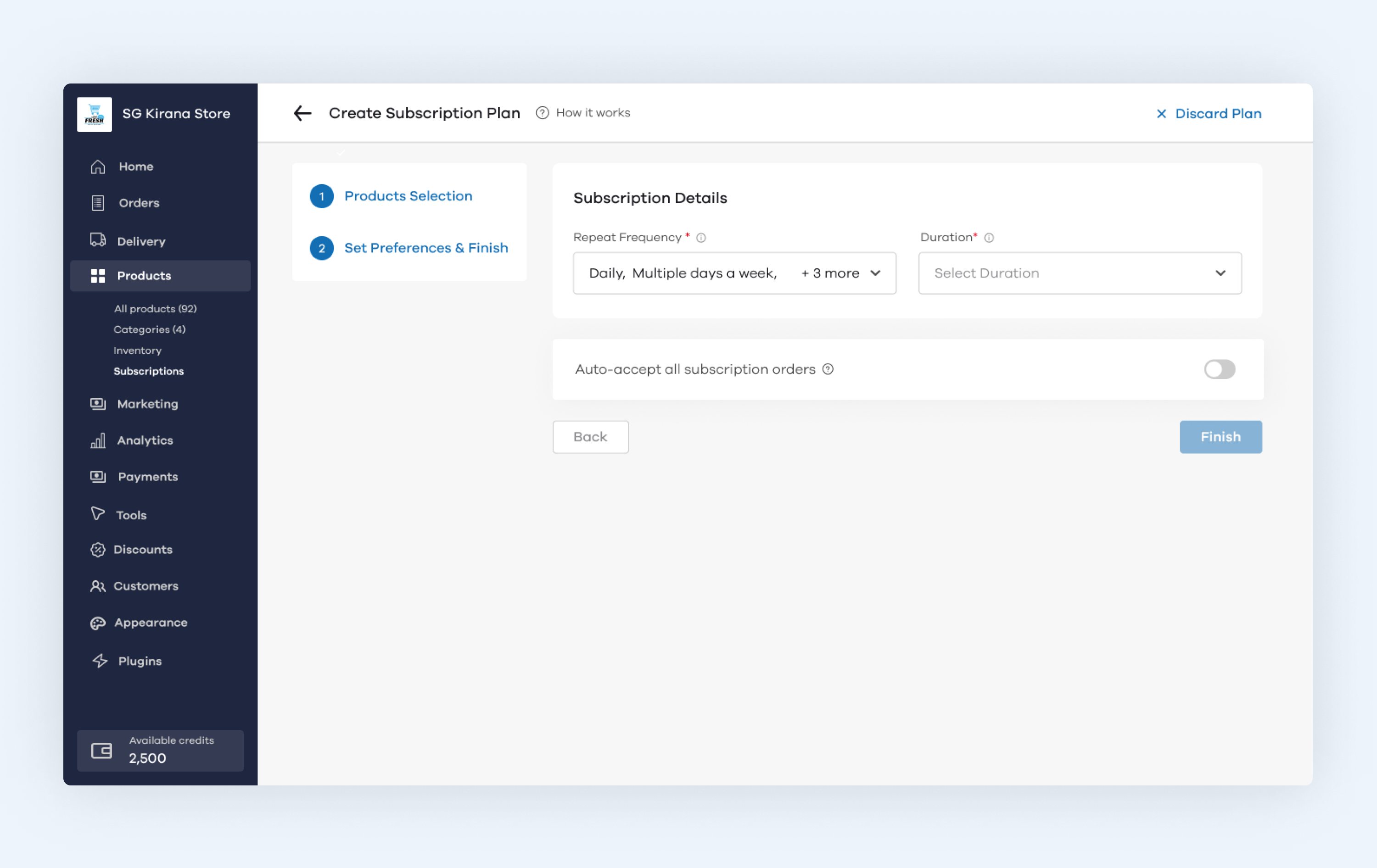Open the Delivery truck icon

click(x=98, y=240)
